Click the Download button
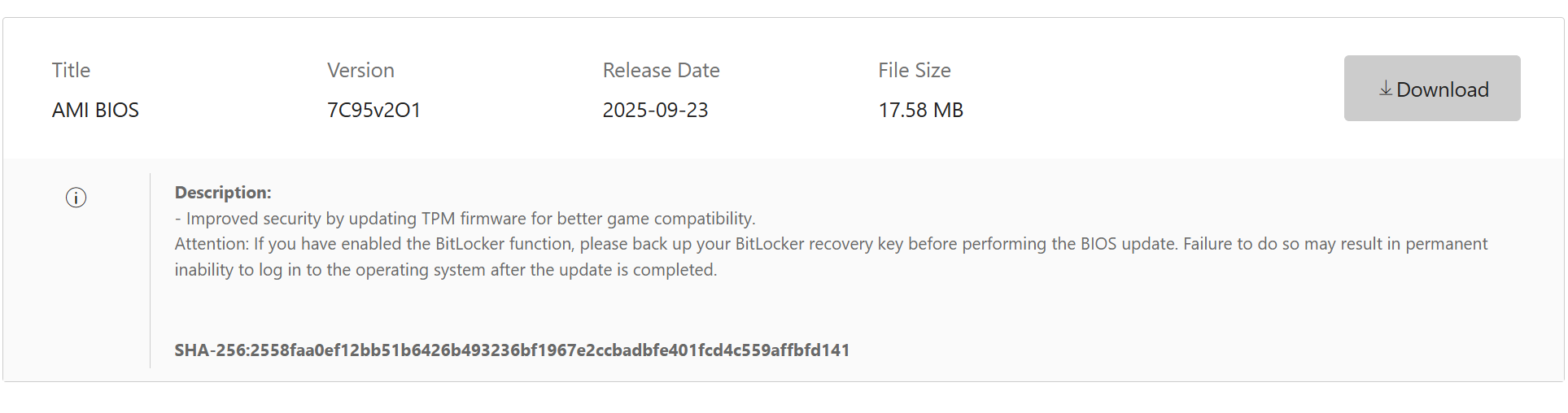 [x=1431, y=89]
